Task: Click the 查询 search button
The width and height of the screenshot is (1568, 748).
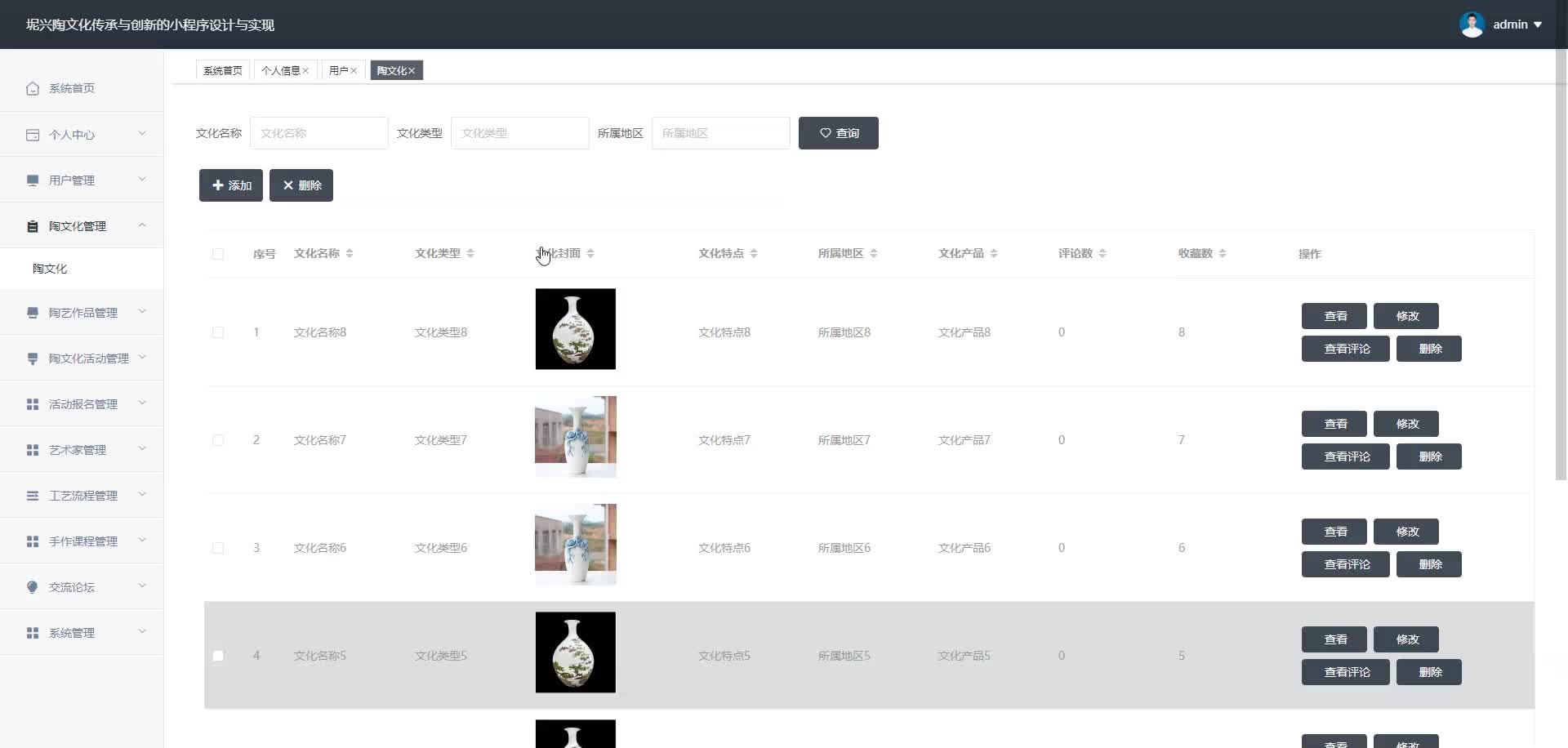Action: 839,133
